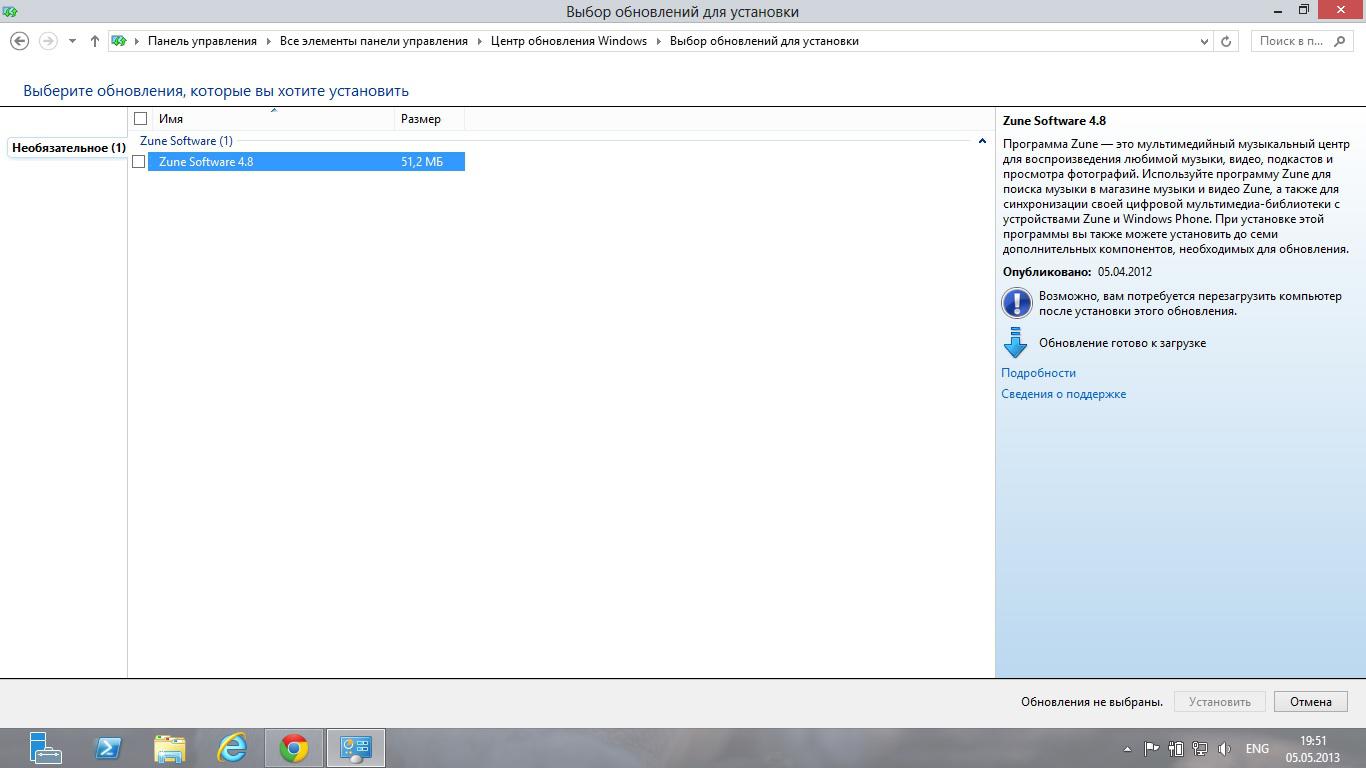Click the 51,2 МБ size cell
Image resolution: width=1366 pixels, height=768 pixels.
[x=422, y=162]
